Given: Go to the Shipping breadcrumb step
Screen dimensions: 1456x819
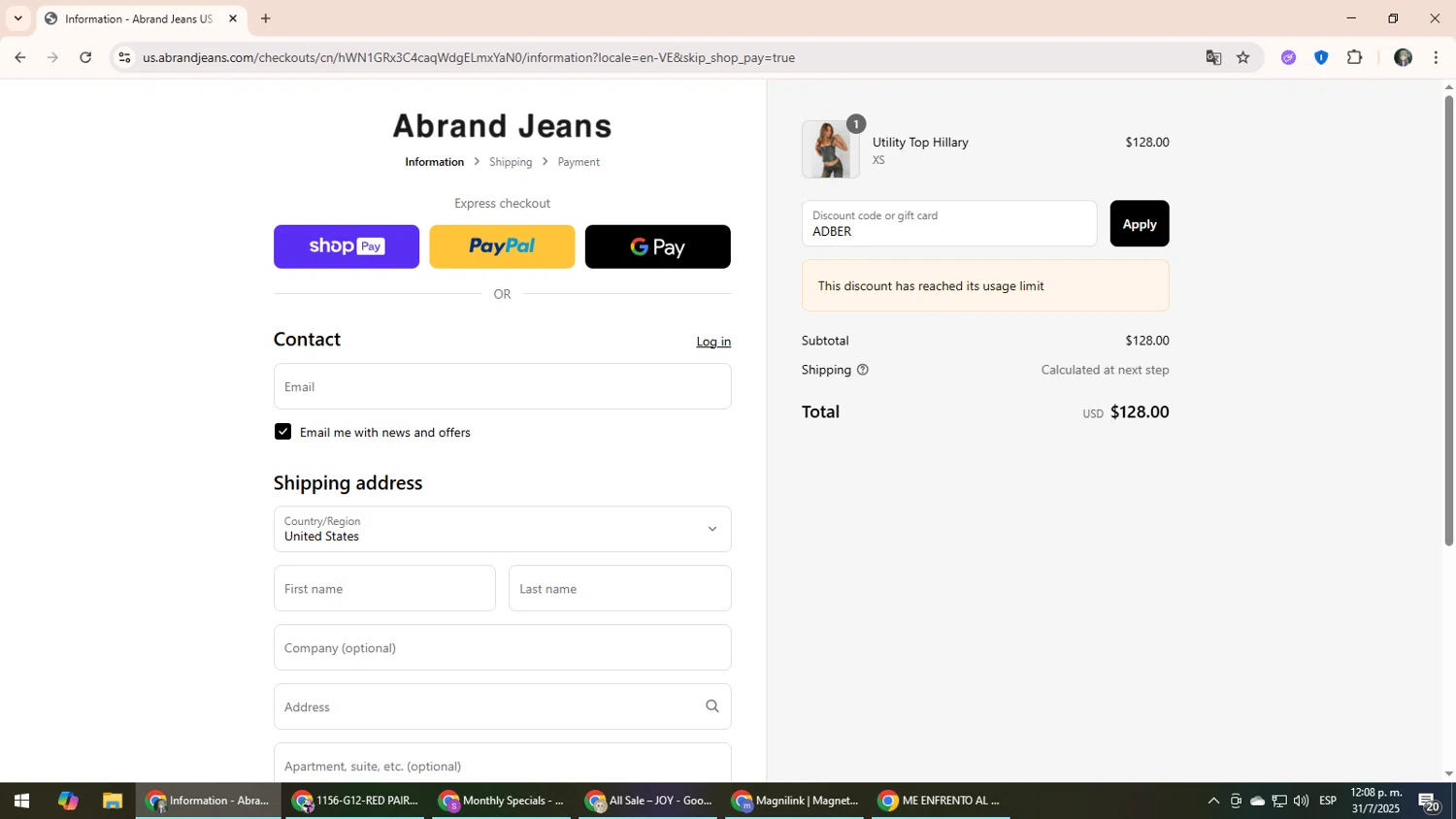Looking at the screenshot, I should 511,162.
